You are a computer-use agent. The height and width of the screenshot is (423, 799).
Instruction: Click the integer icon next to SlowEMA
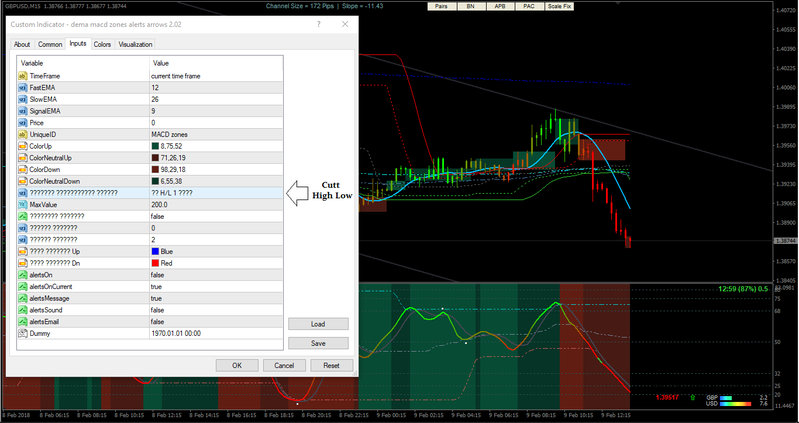(22, 99)
